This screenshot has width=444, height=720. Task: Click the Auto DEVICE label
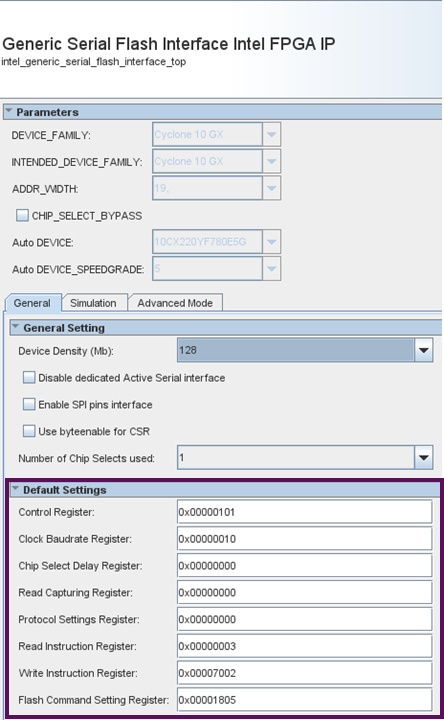(43, 242)
